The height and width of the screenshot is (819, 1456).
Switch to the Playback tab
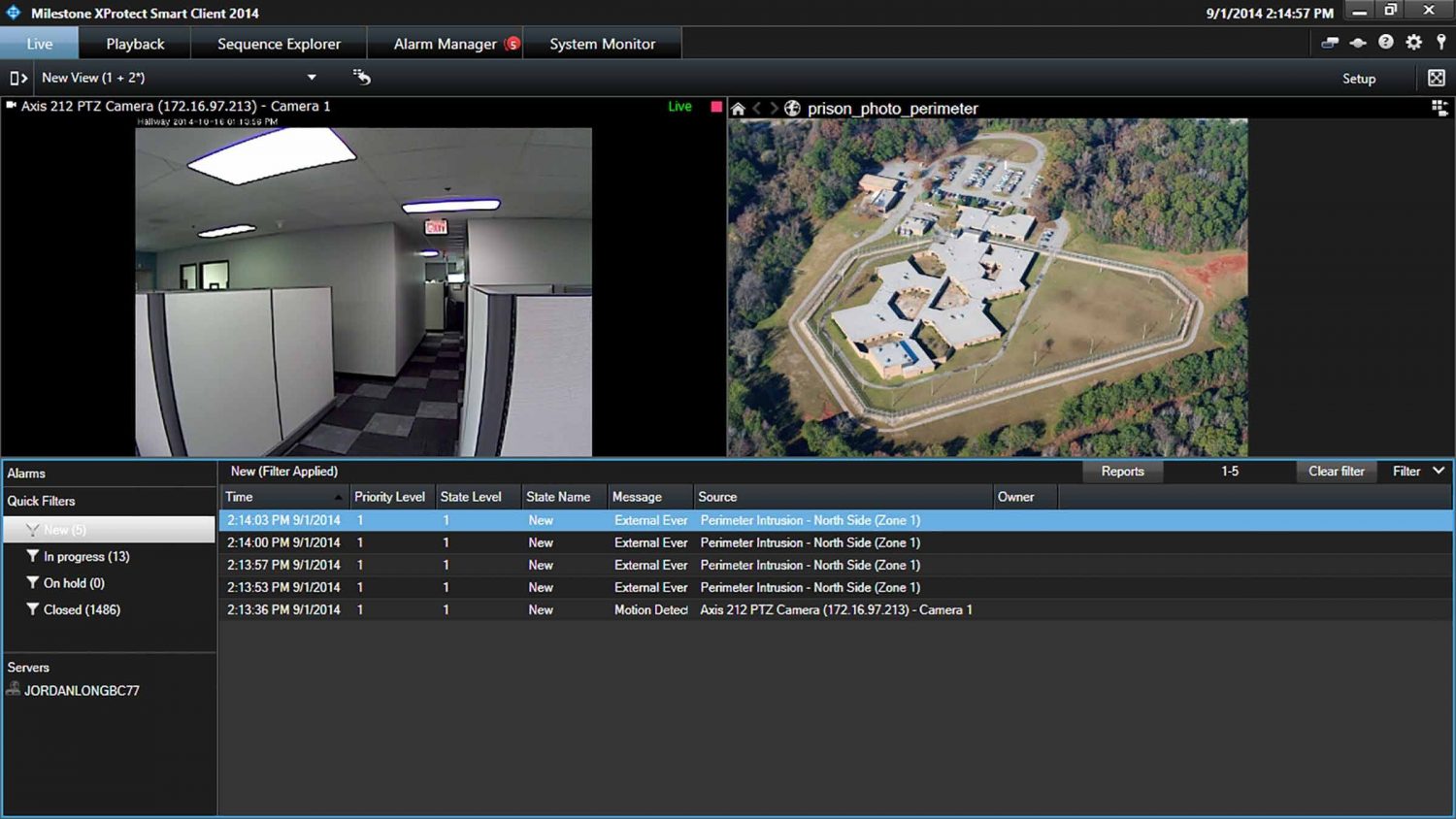point(135,43)
